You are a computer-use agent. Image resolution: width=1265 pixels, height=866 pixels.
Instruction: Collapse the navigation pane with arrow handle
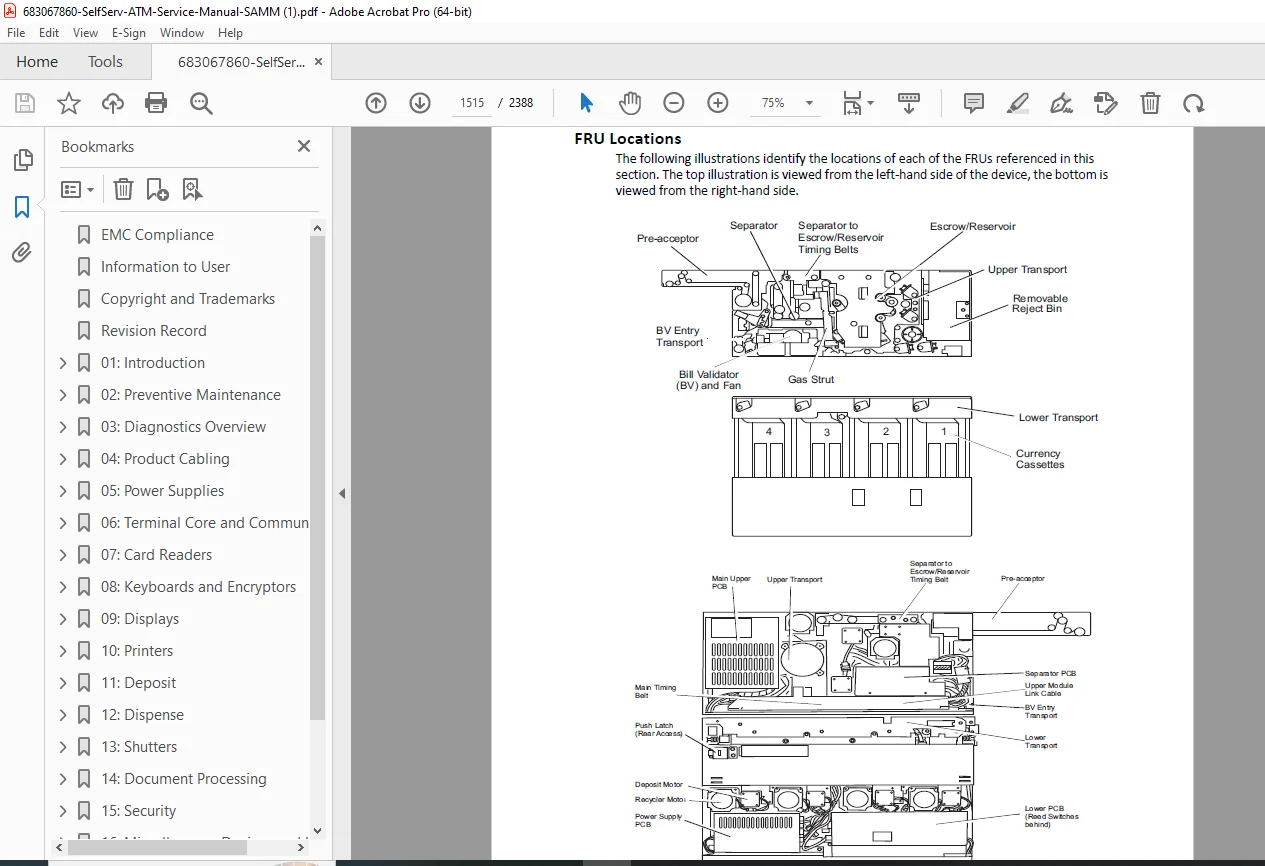341,493
